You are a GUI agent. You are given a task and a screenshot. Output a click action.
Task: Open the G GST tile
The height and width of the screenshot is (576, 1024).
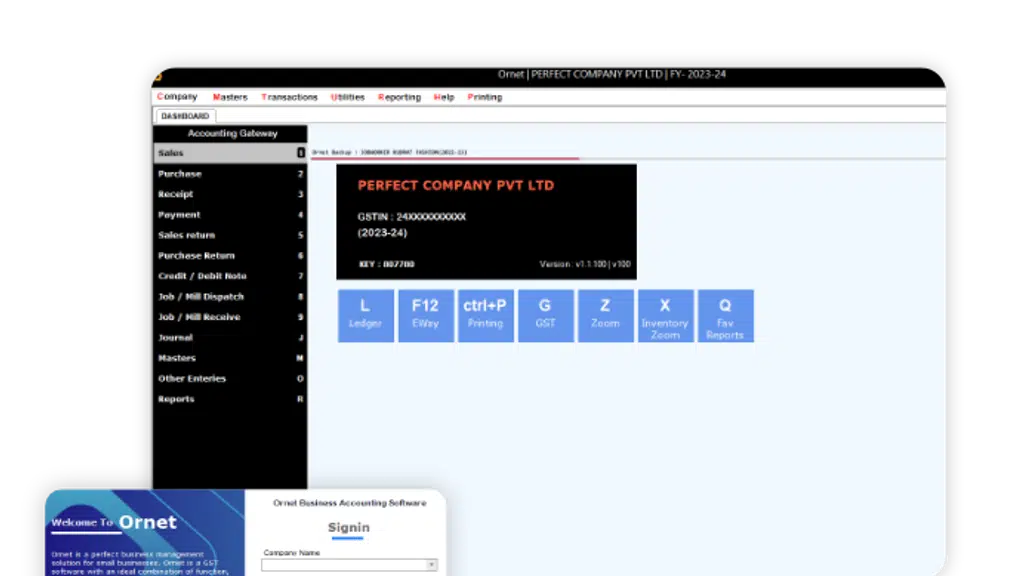545,316
